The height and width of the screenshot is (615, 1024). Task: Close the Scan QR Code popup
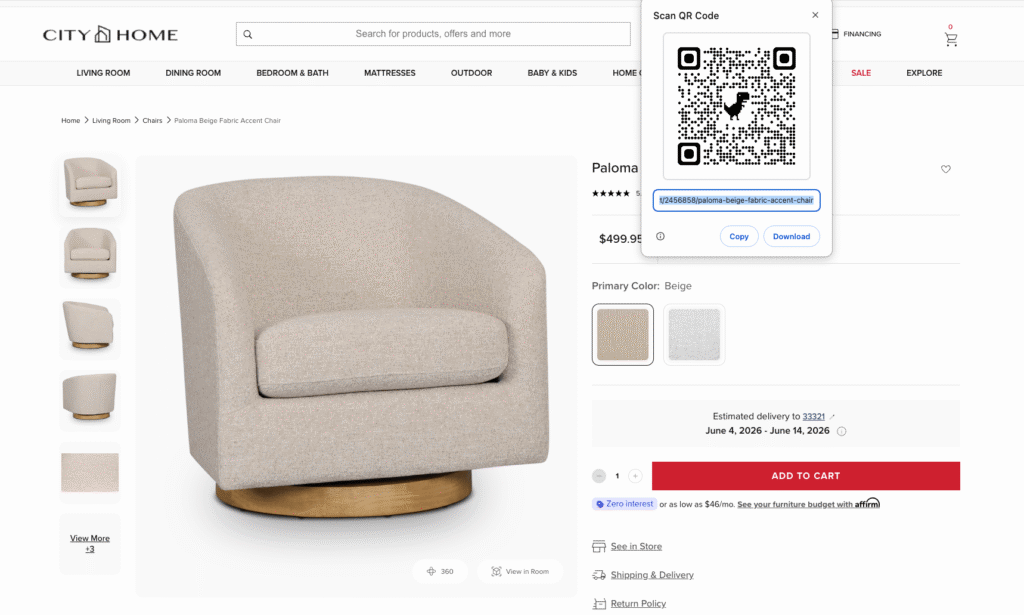815,15
